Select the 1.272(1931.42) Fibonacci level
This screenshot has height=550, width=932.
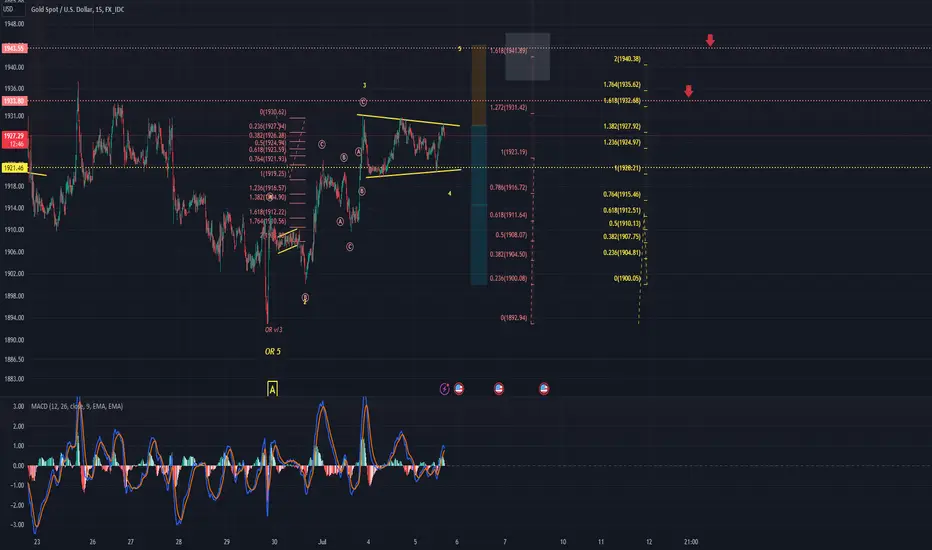coord(508,108)
